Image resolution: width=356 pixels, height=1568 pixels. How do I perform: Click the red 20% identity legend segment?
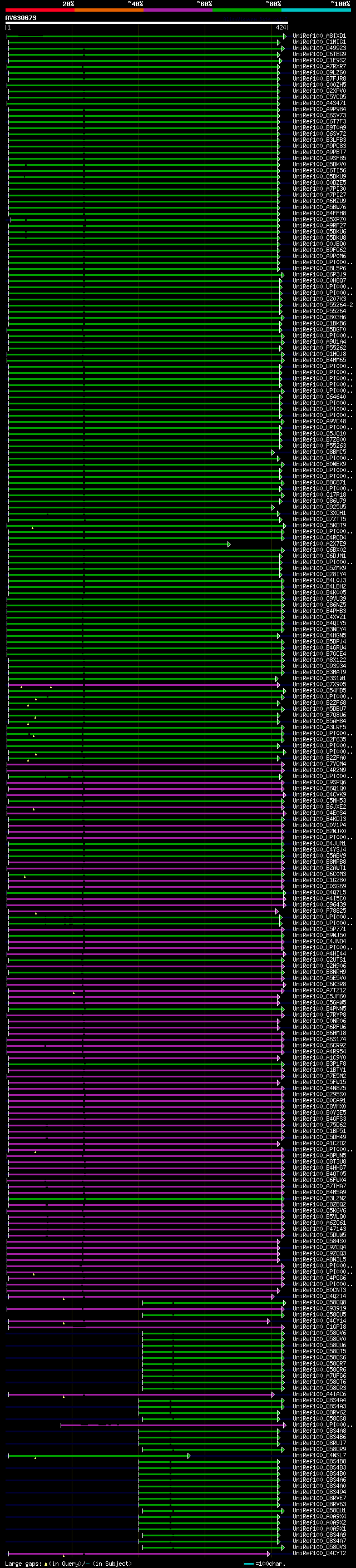[x=40, y=10]
